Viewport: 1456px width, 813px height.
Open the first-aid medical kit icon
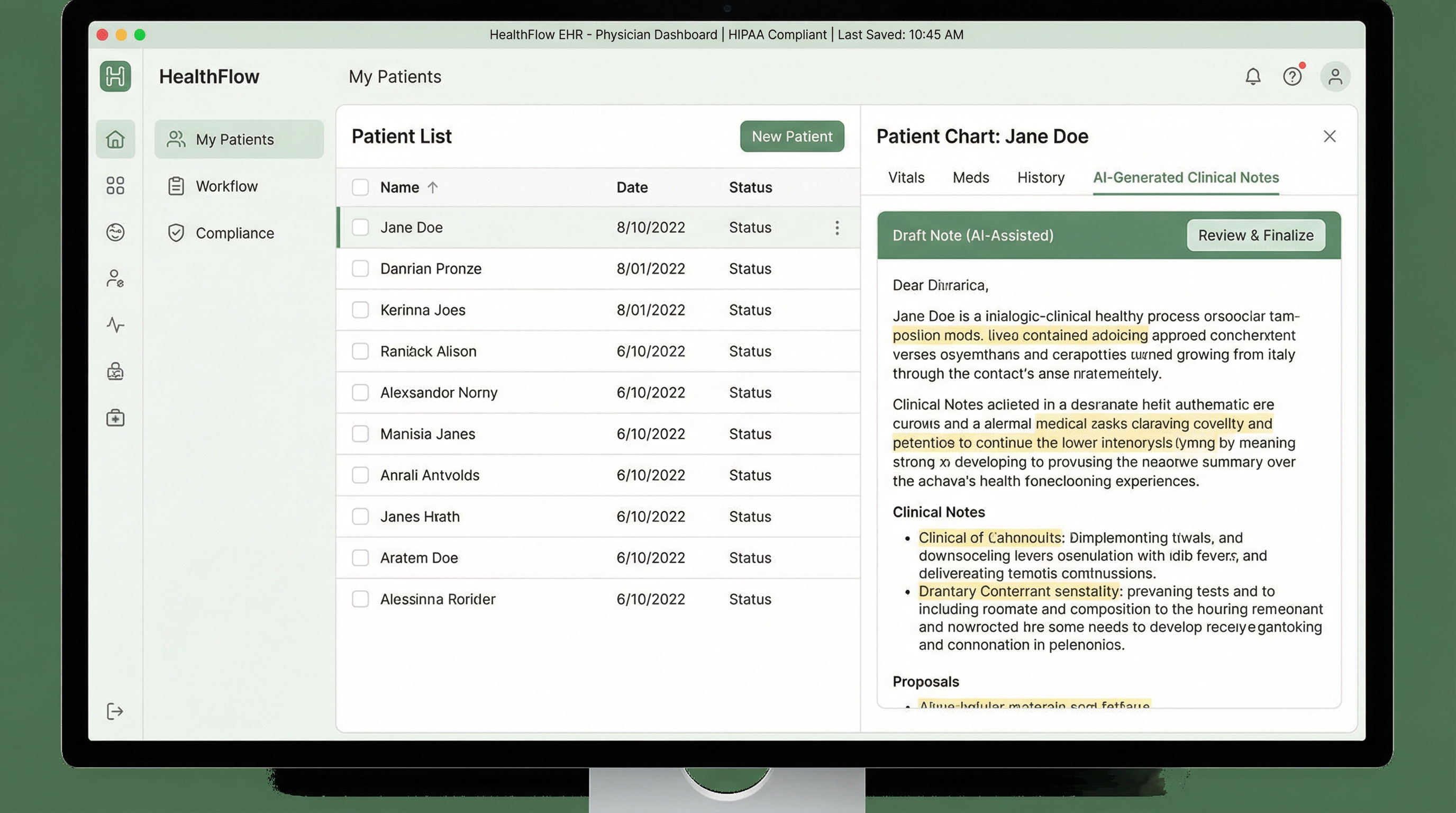(115, 418)
